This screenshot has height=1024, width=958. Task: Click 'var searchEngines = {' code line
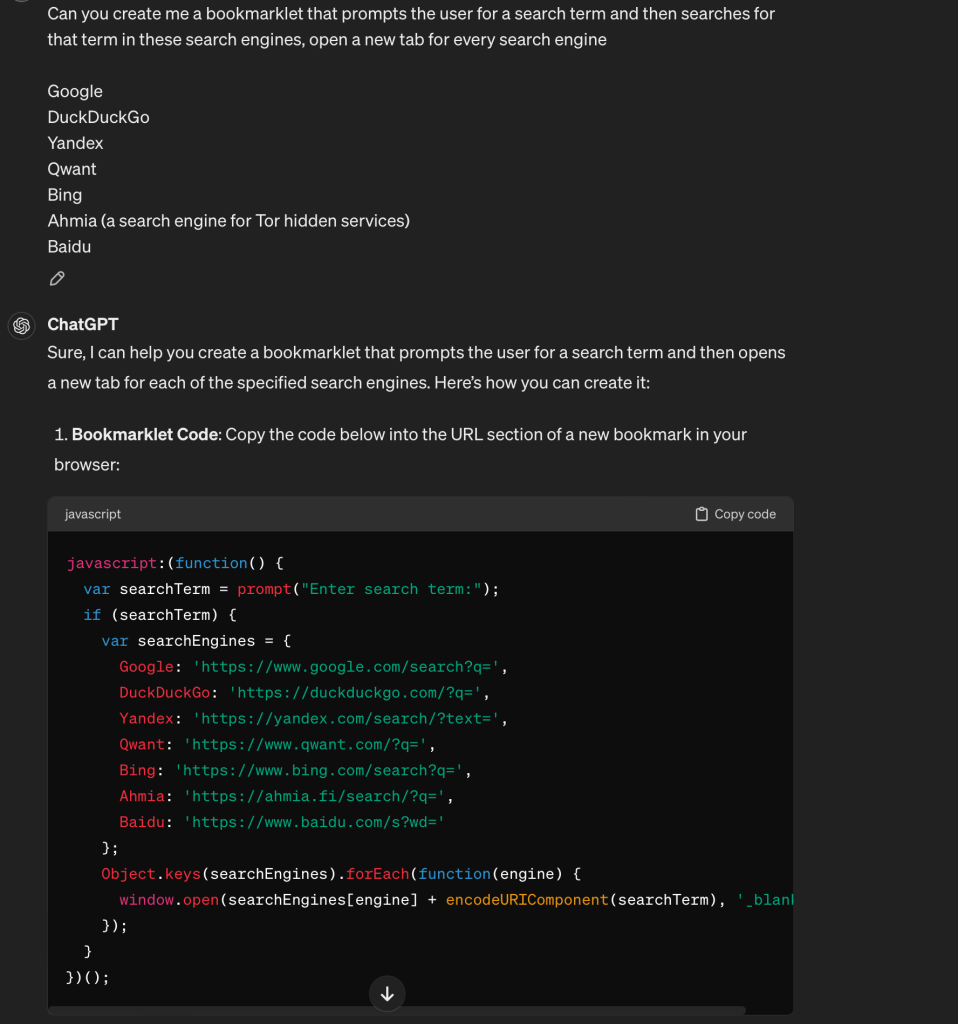point(196,641)
